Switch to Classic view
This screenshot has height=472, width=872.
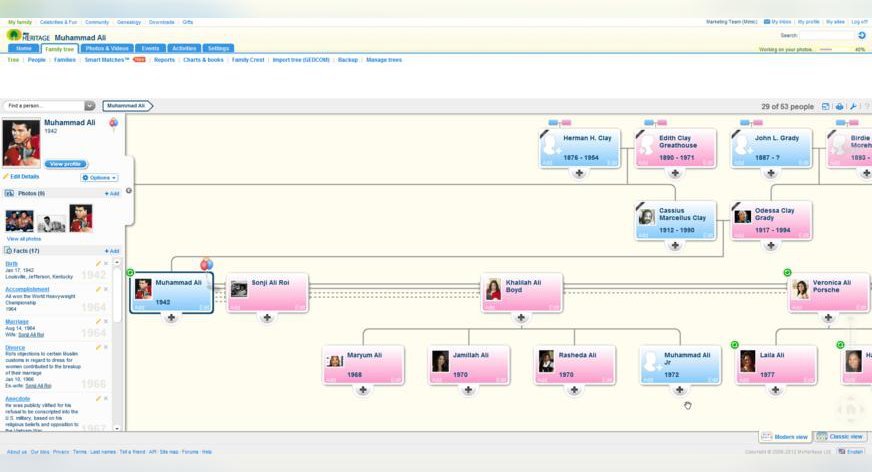click(840, 436)
